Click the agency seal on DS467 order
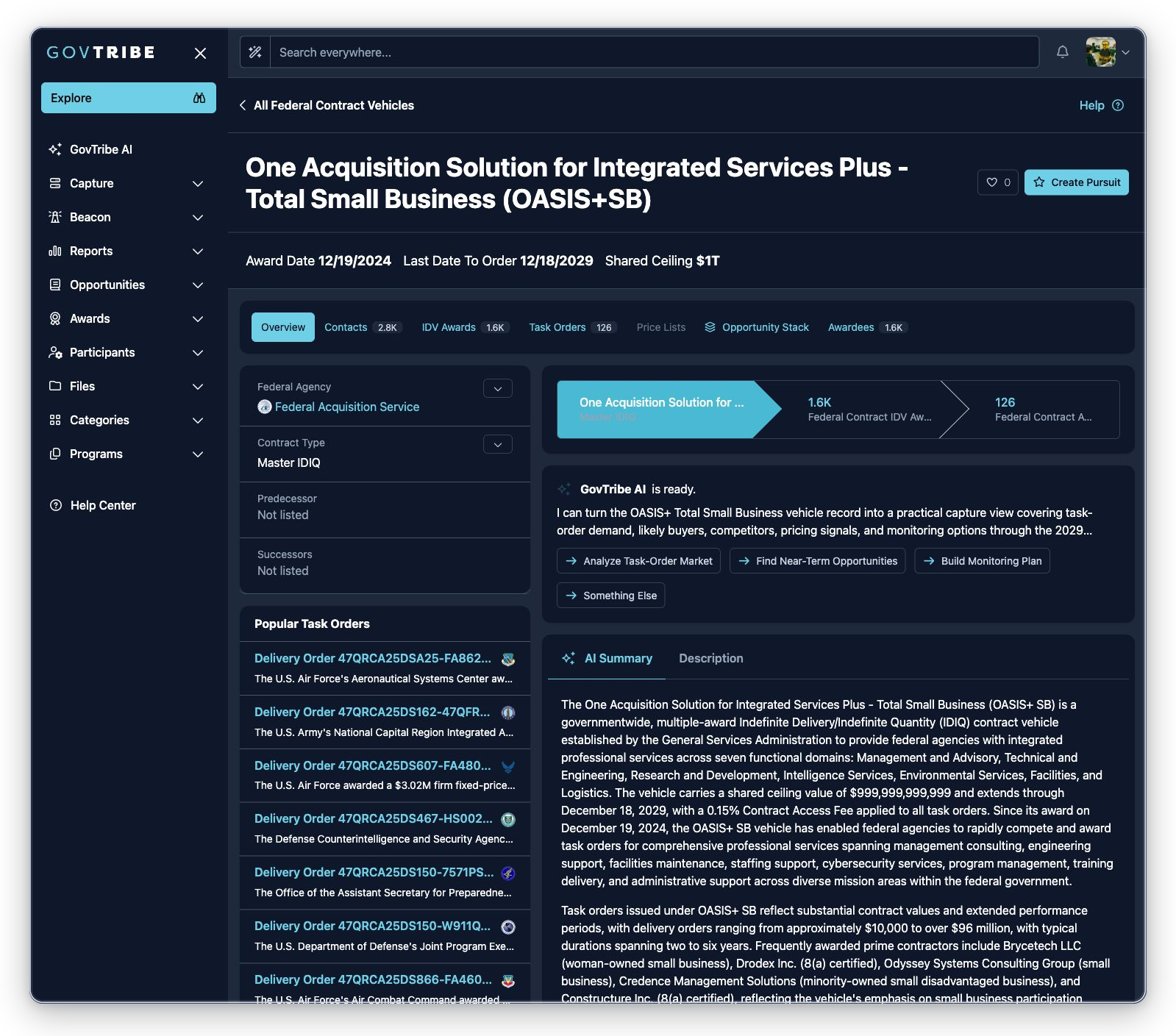Viewport: 1176px width, 1036px height. tap(507, 820)
